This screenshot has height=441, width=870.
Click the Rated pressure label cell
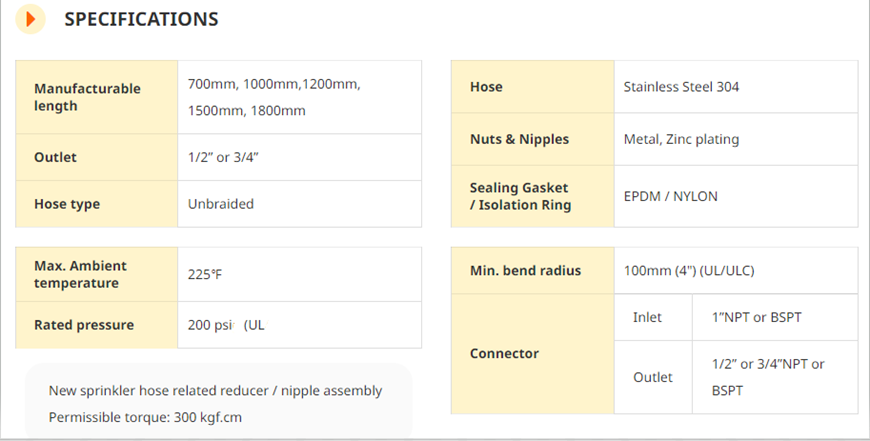coord(97,325)
